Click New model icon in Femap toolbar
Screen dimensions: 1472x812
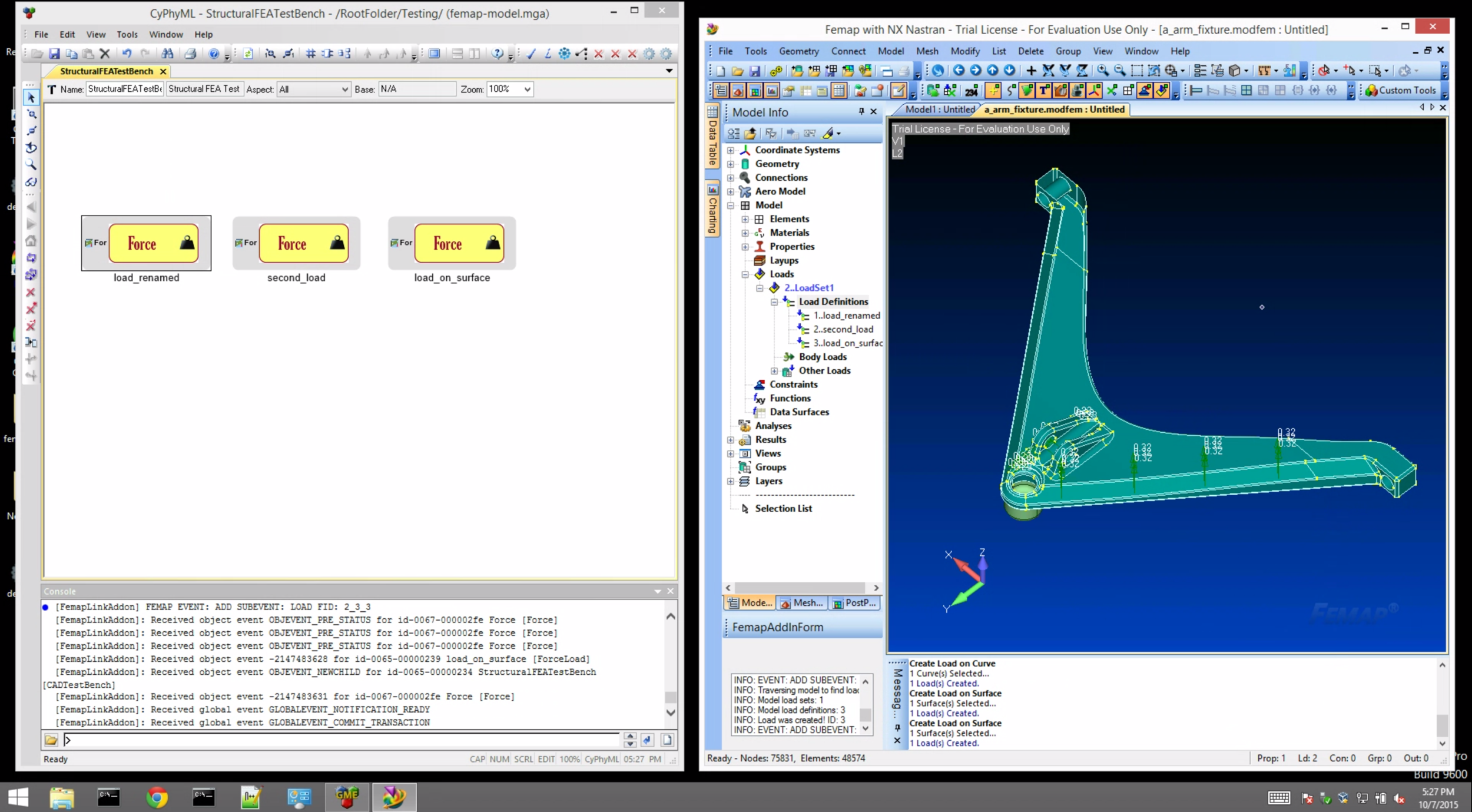tap(721, 71)
